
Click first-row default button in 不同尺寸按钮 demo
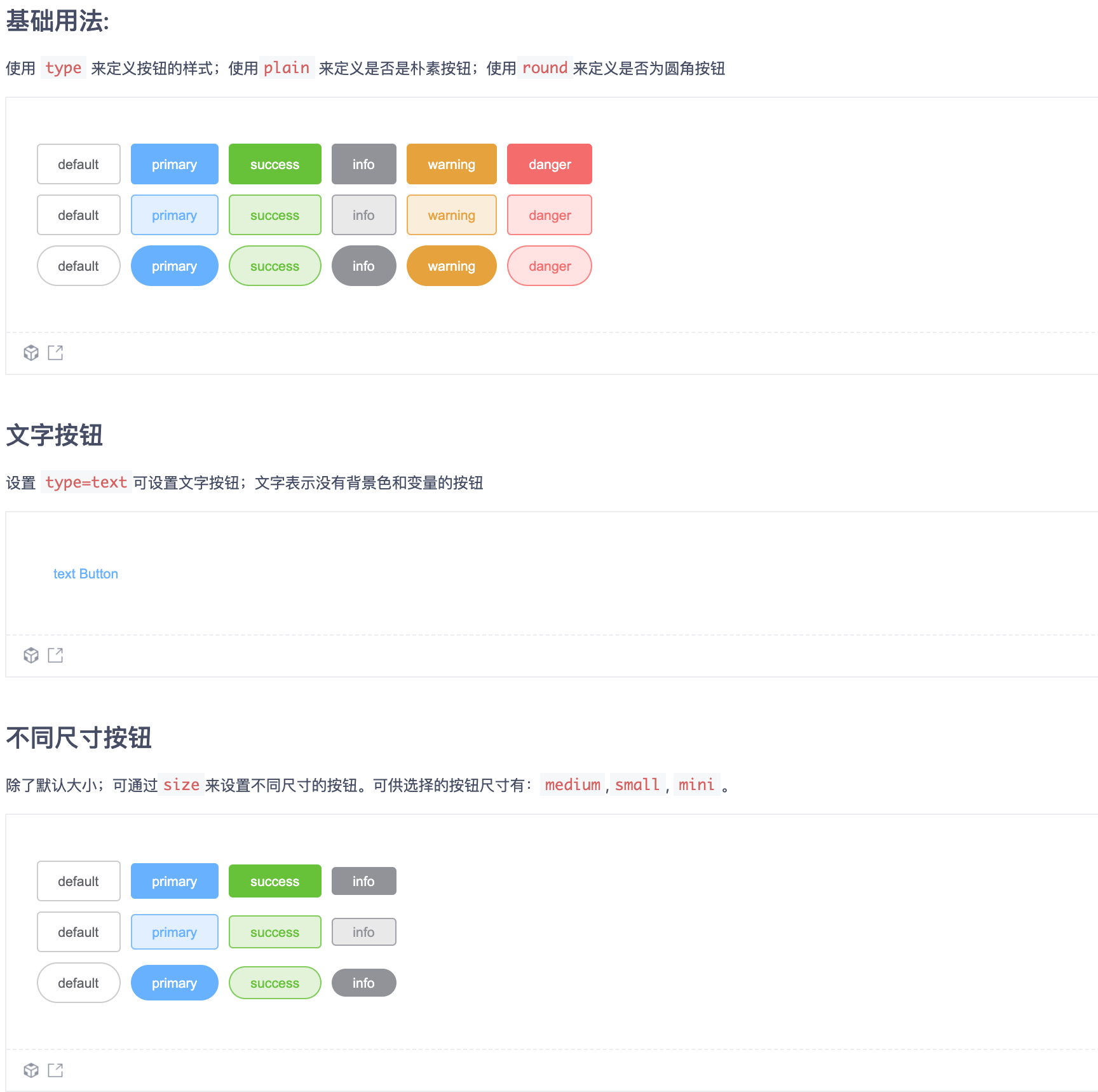(x=79, y=881)
